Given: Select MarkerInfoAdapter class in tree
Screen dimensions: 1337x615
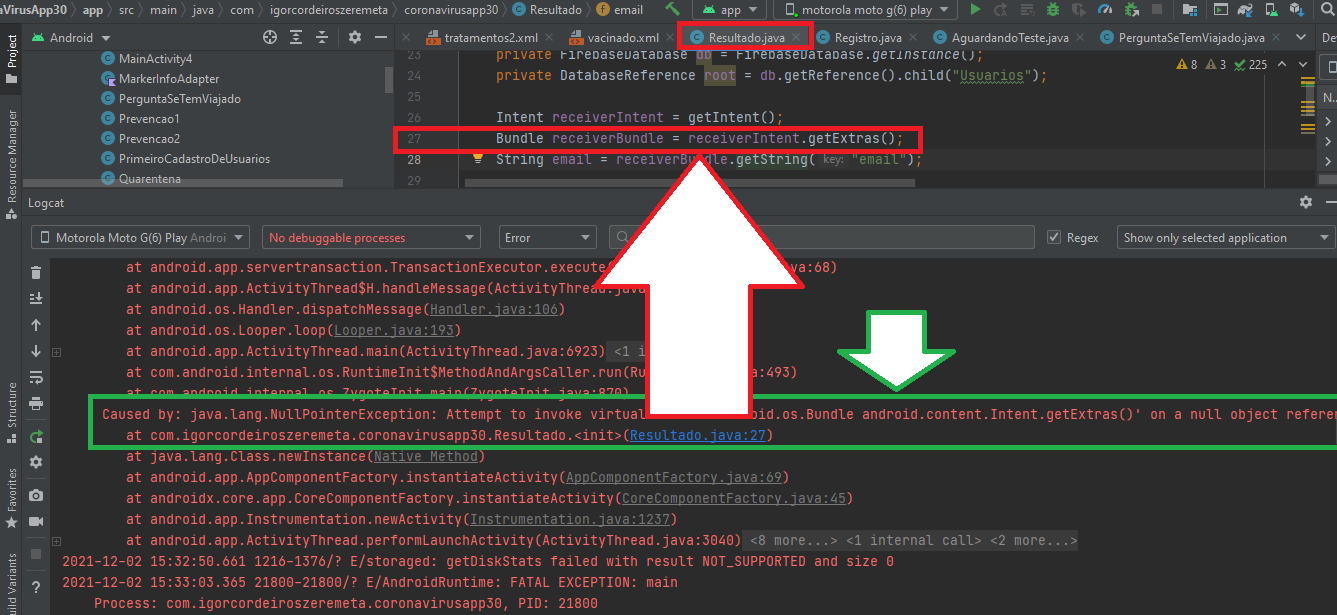Looking at the screenshot, I should (x=169, y=78).
